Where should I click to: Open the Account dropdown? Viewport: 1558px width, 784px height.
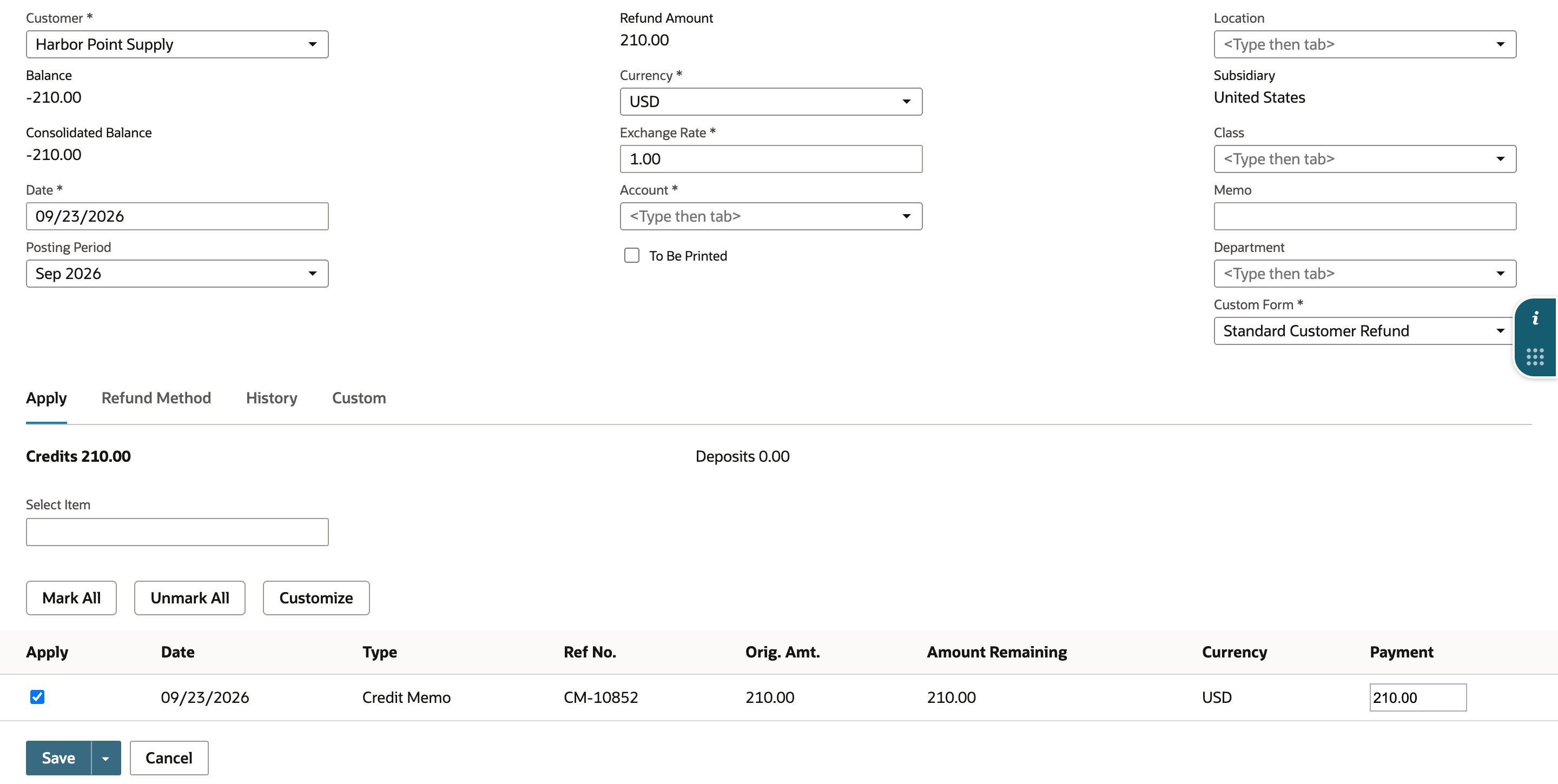(770, 216)
